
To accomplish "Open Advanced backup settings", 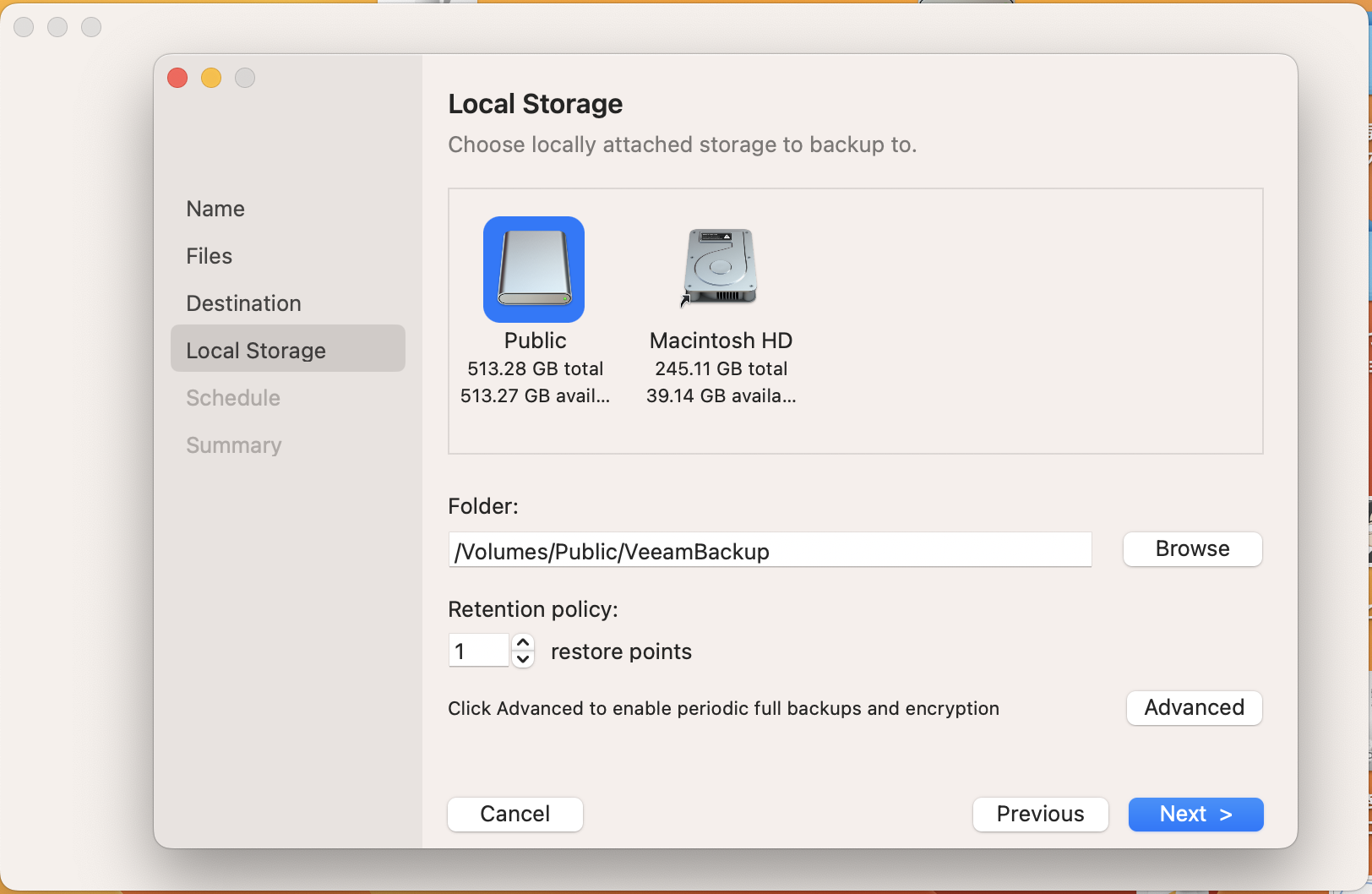I will [x=1194, y=708].
